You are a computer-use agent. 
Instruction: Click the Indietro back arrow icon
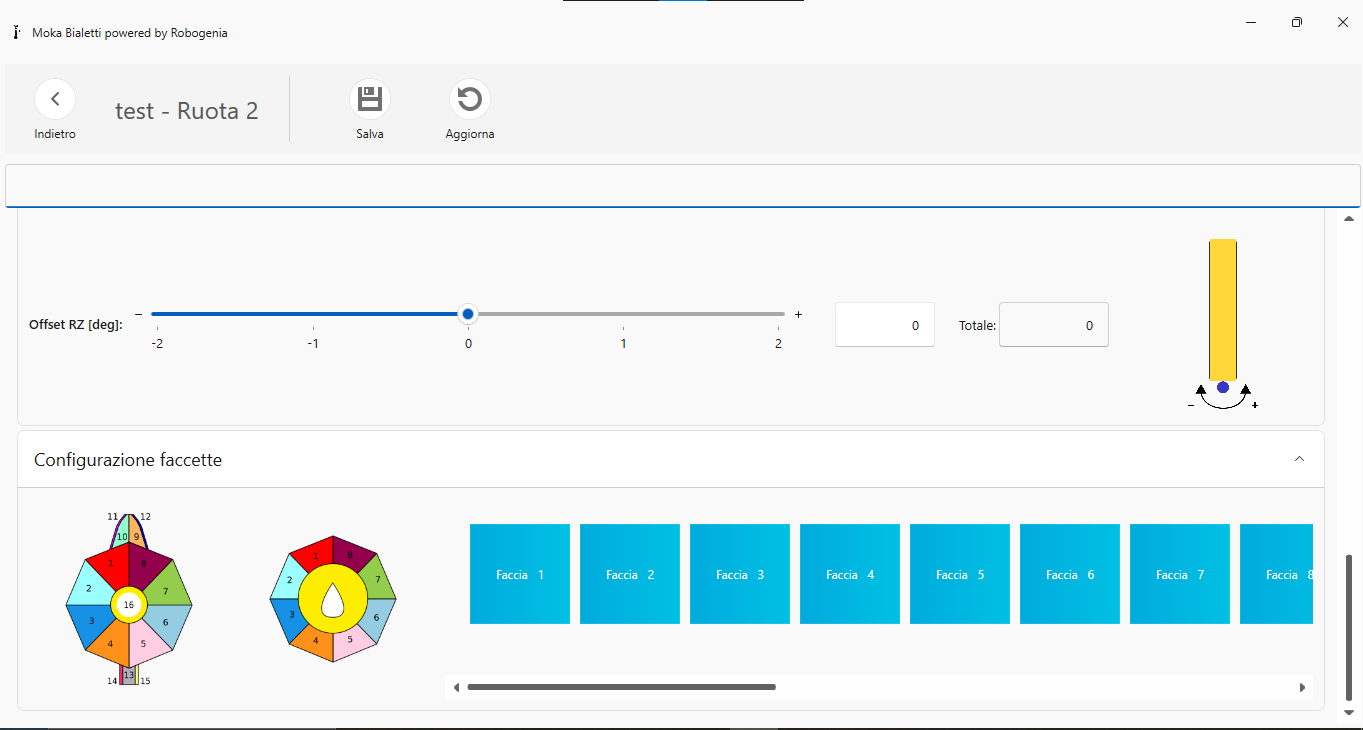point(55,99)
